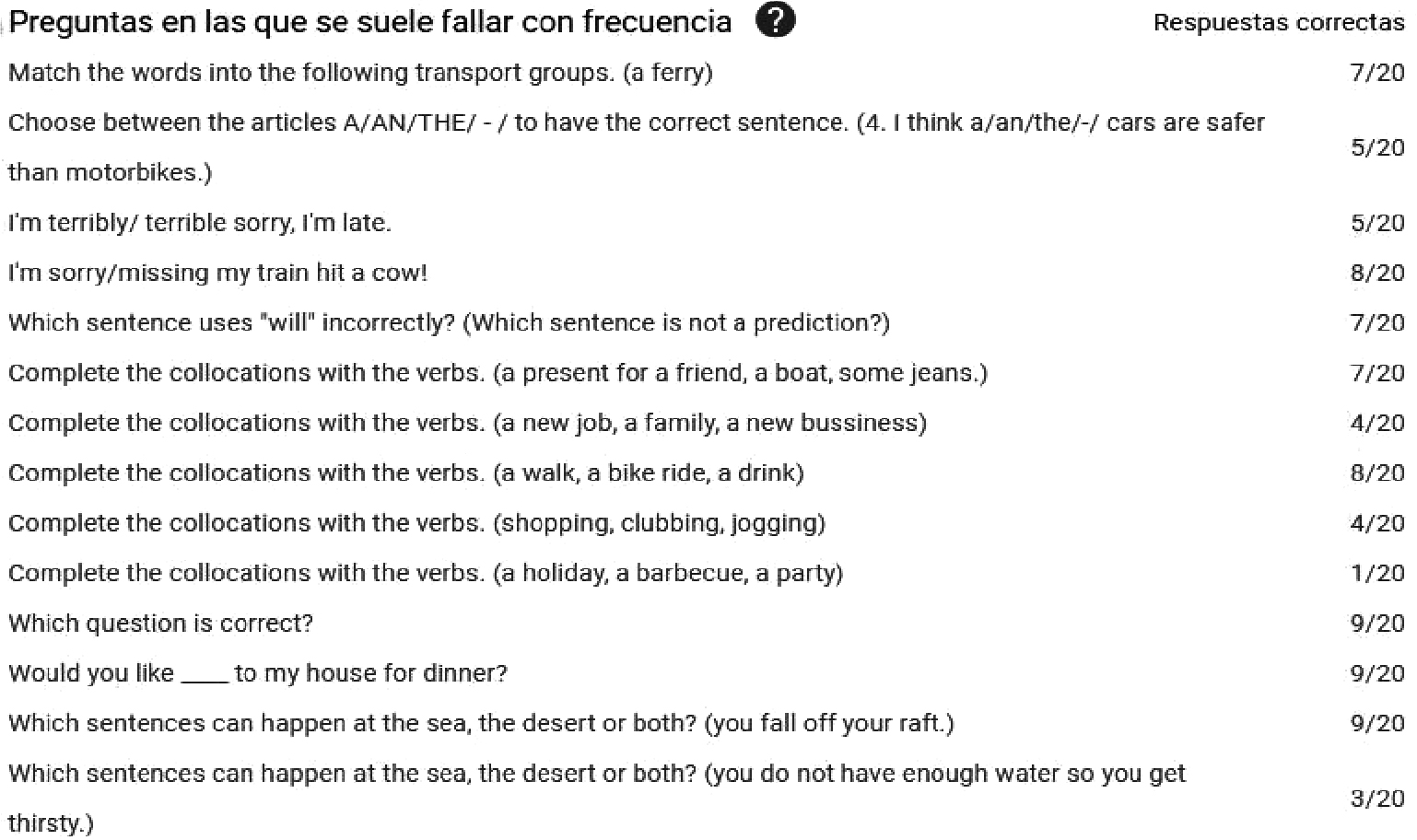The width and height of the screenshot is (1417, 840).
Task: Click the "I'm terribly/ terrible sorry" question
Action: tap(200, 223)
